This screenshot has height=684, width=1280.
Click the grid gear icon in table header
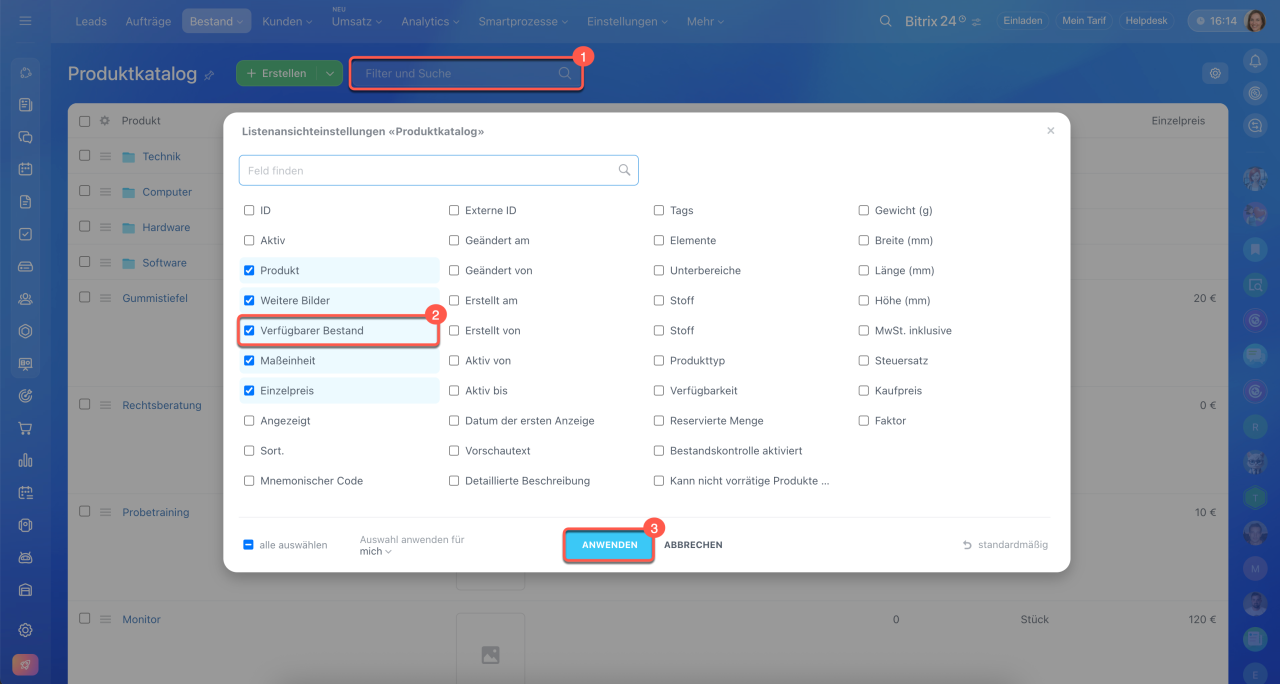point(105,121)
